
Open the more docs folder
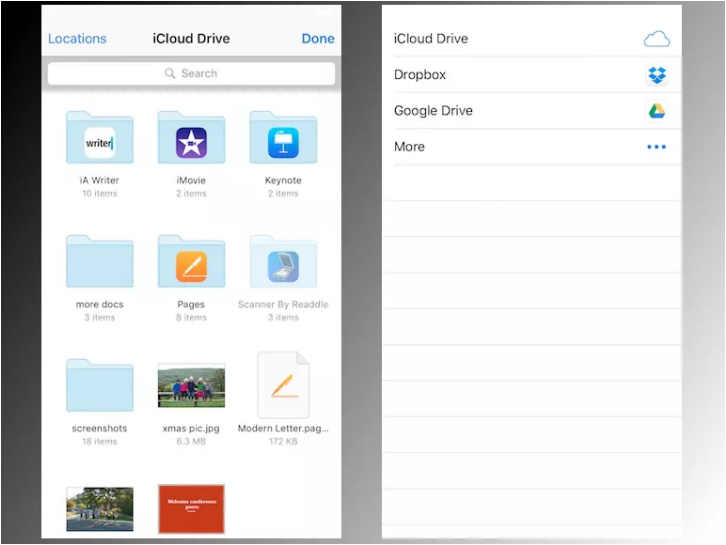[x=100, y=262]
